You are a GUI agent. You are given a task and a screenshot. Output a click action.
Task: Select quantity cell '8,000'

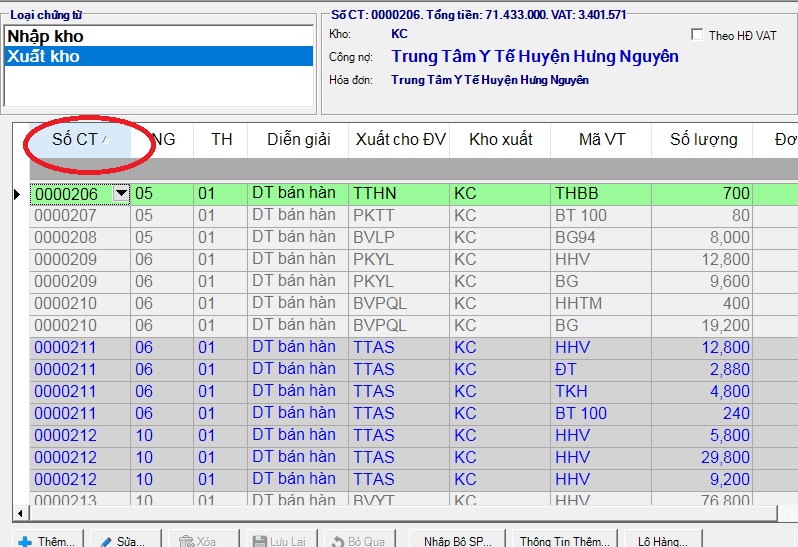pyautogui.click(x=702, y=238)
